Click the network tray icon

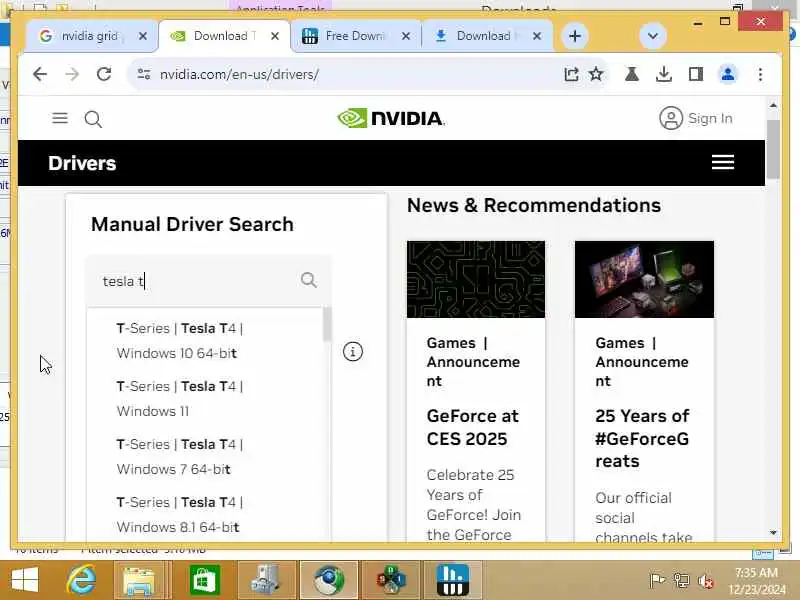click(x=681, y=581)
